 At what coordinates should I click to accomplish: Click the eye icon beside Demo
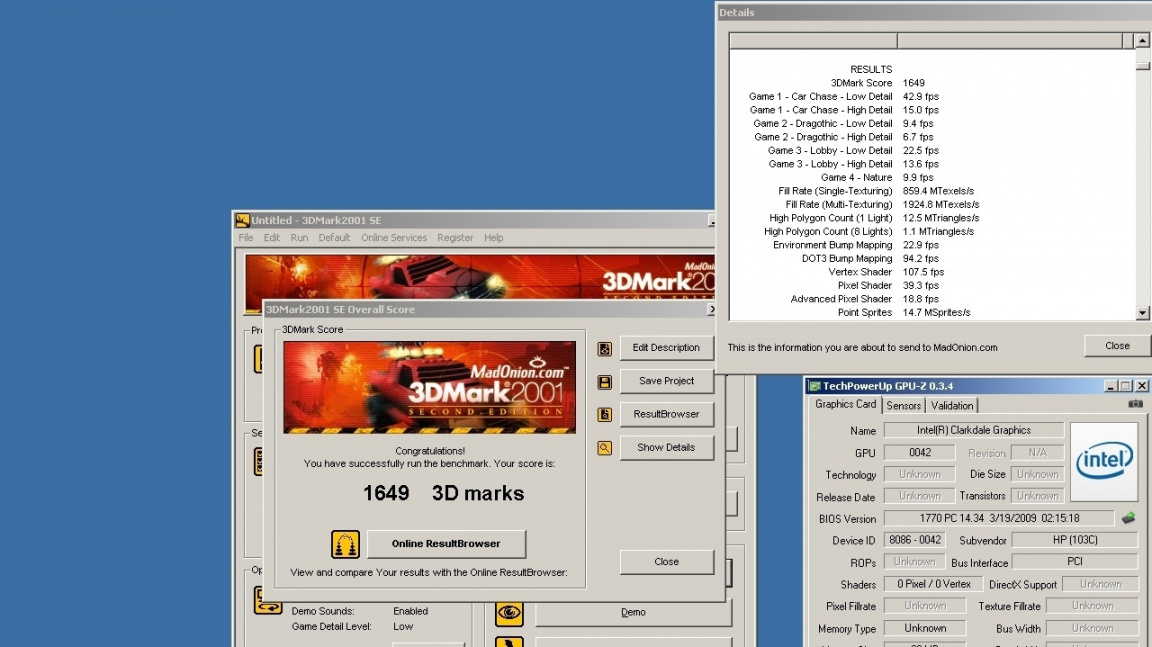(x=508, y=612)
